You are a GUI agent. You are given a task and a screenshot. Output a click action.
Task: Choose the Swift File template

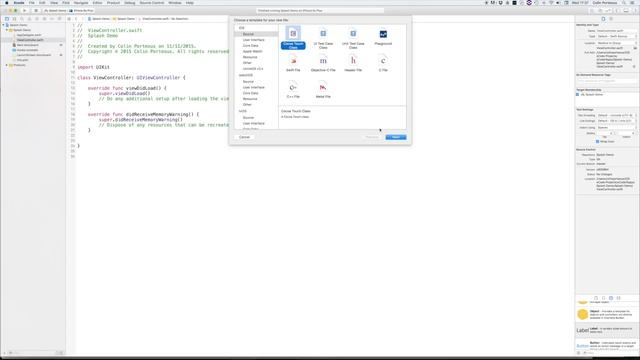293,63
